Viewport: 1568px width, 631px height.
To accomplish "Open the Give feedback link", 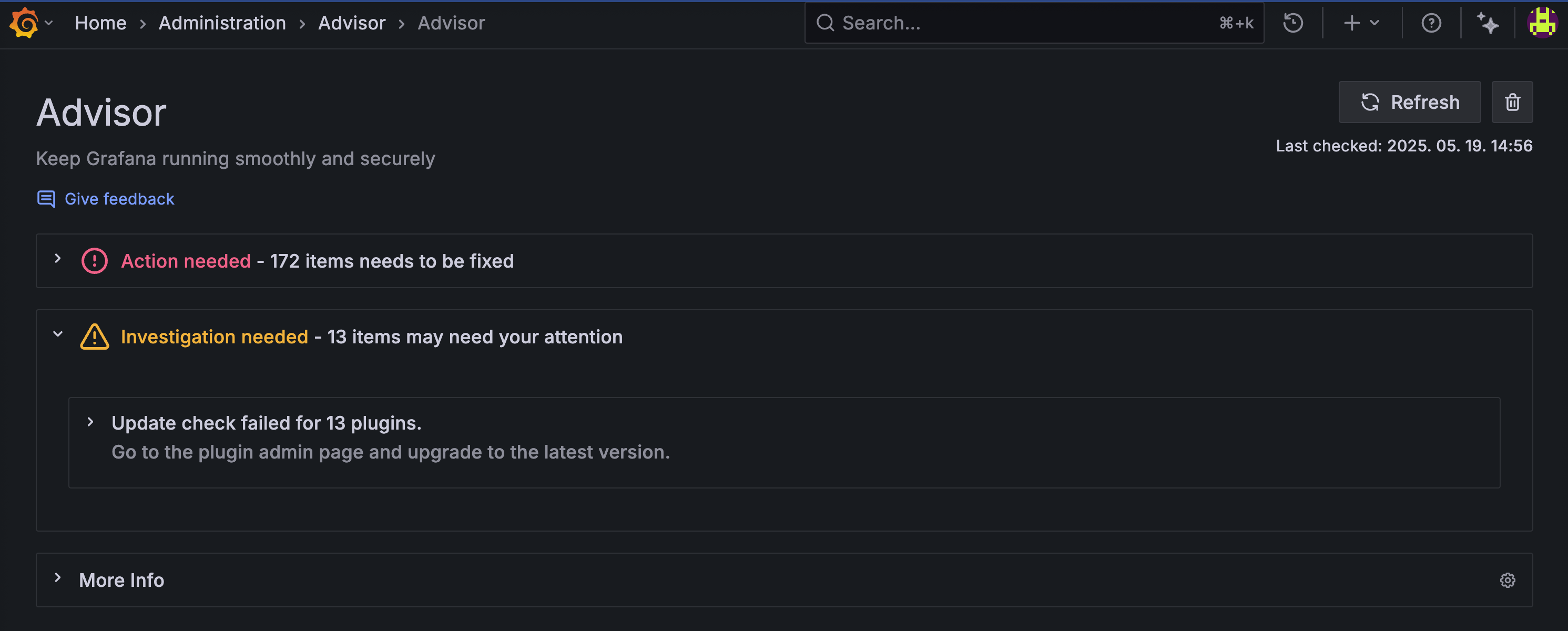I will click(x=119, y=199).
